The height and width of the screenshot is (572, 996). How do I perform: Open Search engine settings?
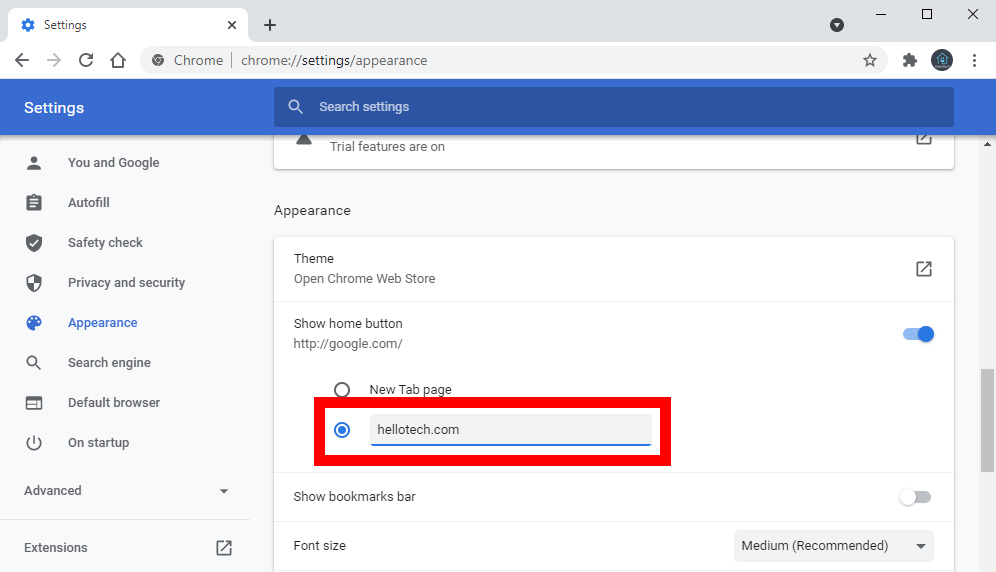[x=109, y=363]
